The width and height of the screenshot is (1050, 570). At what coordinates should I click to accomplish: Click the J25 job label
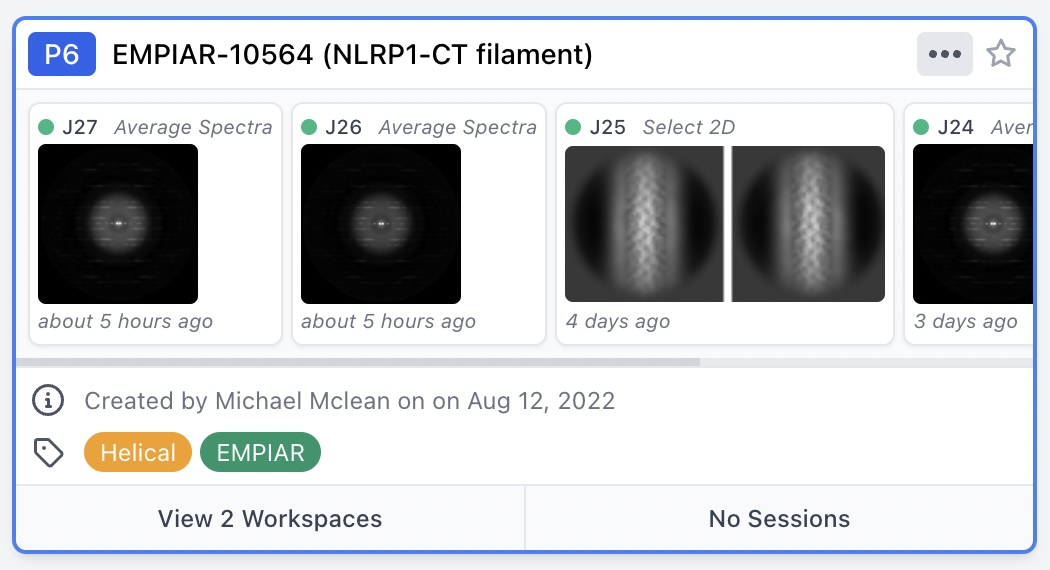[608, 127]
